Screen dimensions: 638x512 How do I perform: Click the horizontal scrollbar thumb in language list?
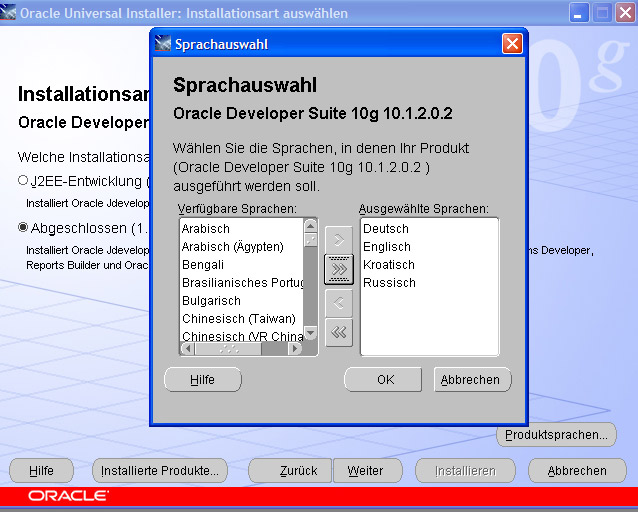pos(228,348)
